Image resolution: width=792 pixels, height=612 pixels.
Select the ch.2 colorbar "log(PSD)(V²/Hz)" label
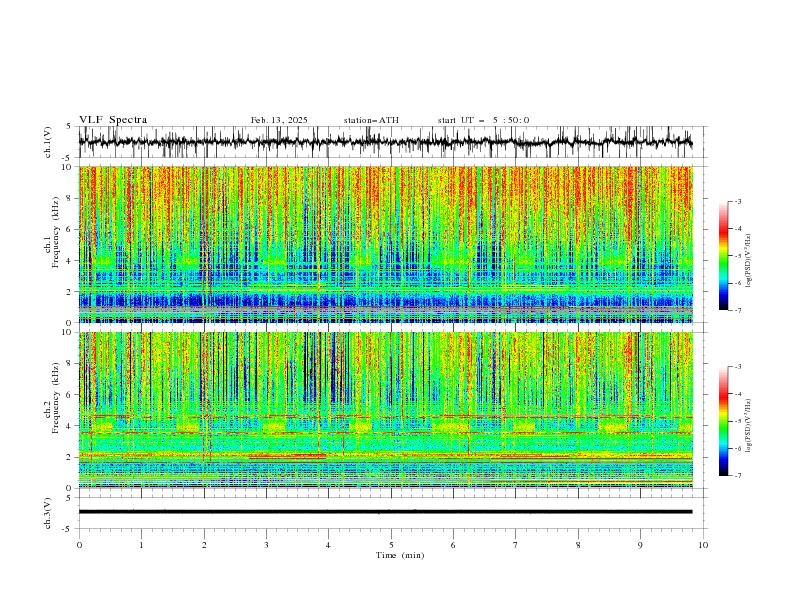(748, 425)
